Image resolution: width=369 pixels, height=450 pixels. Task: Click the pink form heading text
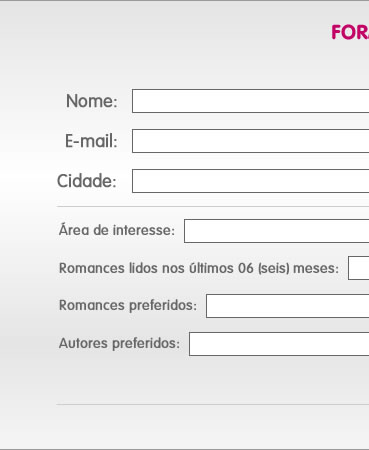[350, 33]
